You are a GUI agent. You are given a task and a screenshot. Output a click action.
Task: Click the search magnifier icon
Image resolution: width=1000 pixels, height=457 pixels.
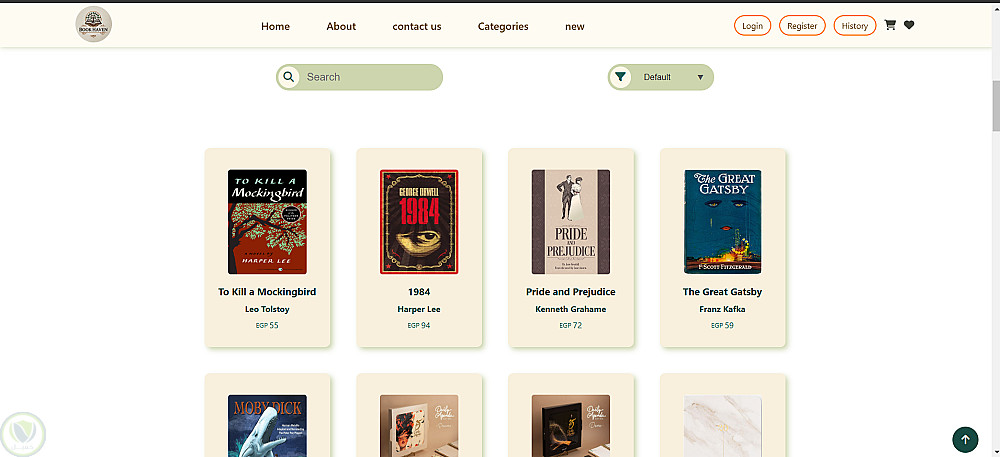click(x=288, y=77)
